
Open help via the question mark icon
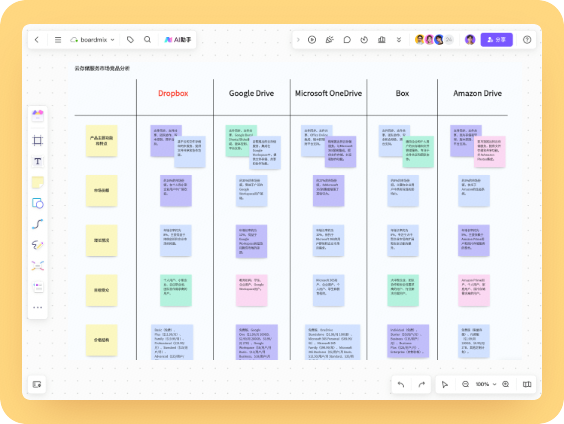click(x=527, y=40)
